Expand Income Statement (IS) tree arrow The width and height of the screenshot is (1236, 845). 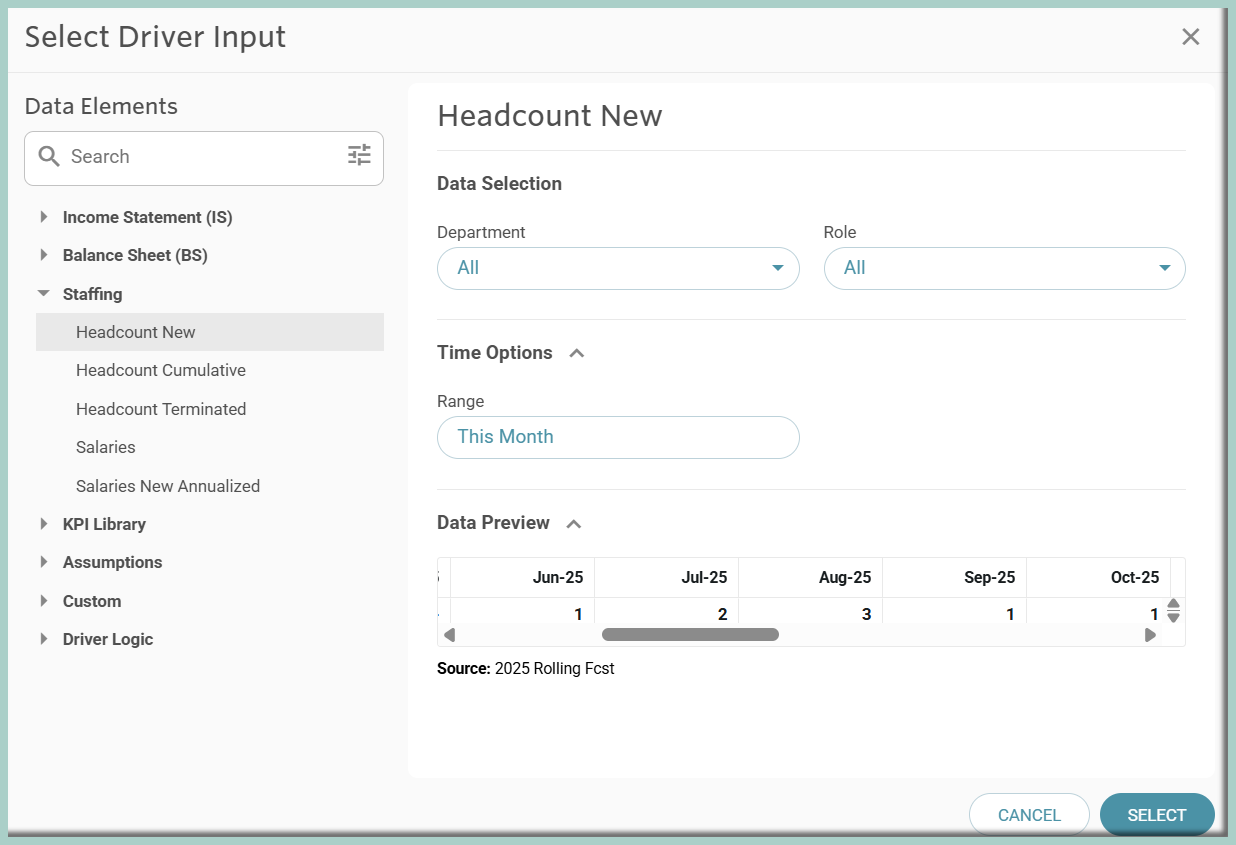tap(43, 217)
